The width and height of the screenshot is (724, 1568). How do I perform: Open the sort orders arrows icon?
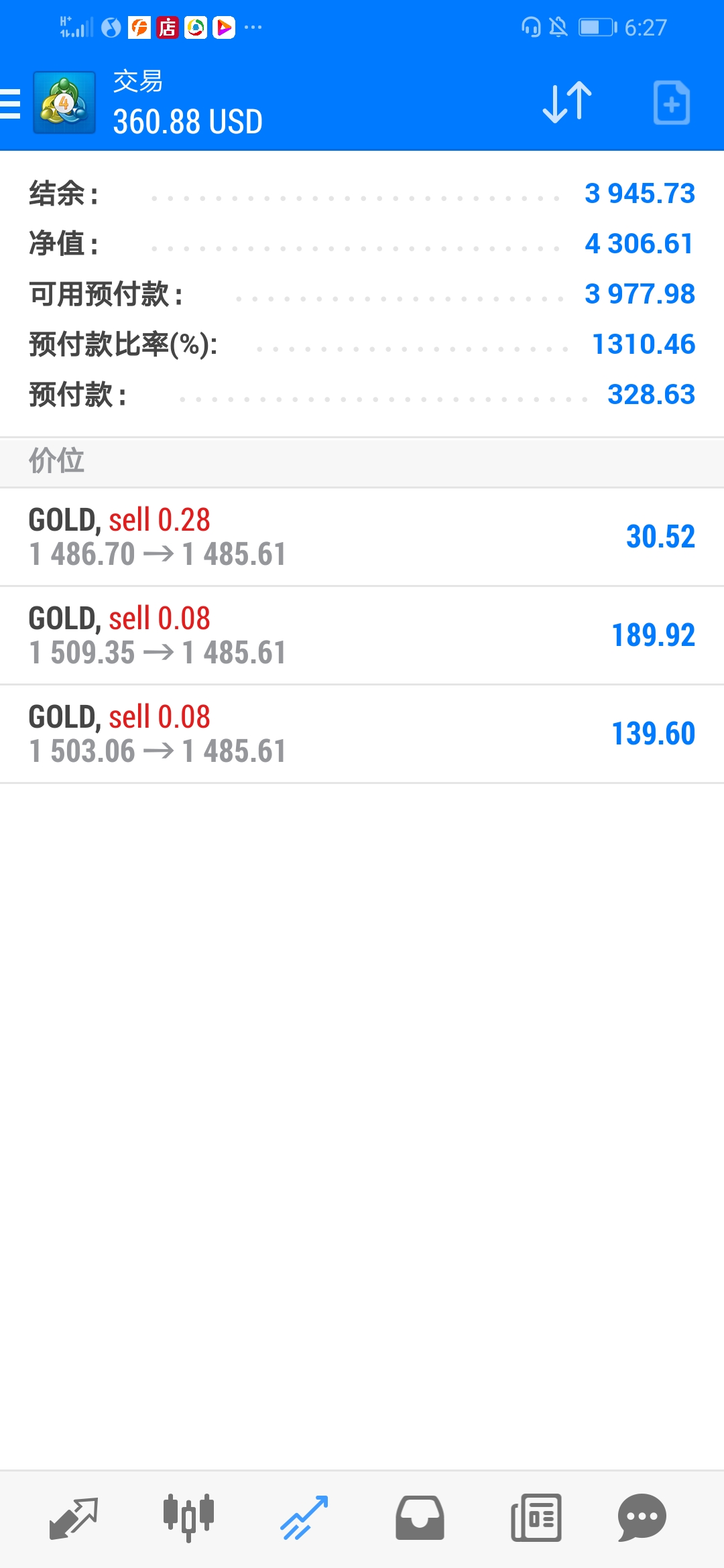point(567,103)
